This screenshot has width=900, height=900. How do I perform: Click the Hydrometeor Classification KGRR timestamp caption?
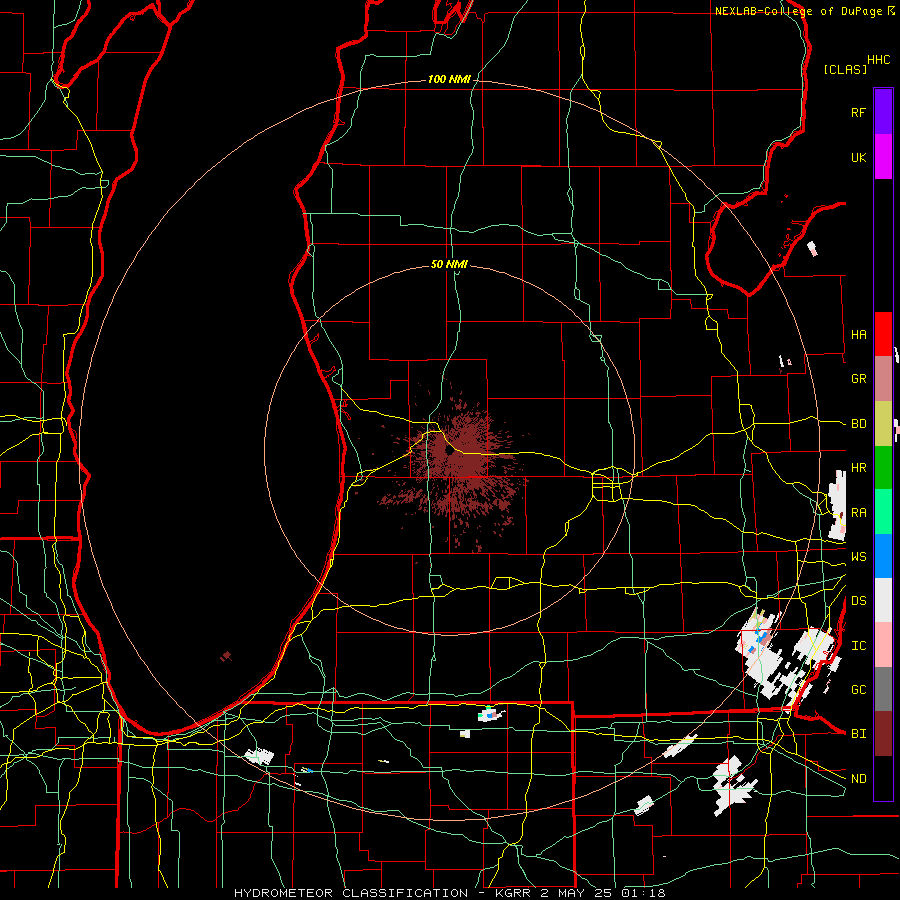[x=449, y=893]
